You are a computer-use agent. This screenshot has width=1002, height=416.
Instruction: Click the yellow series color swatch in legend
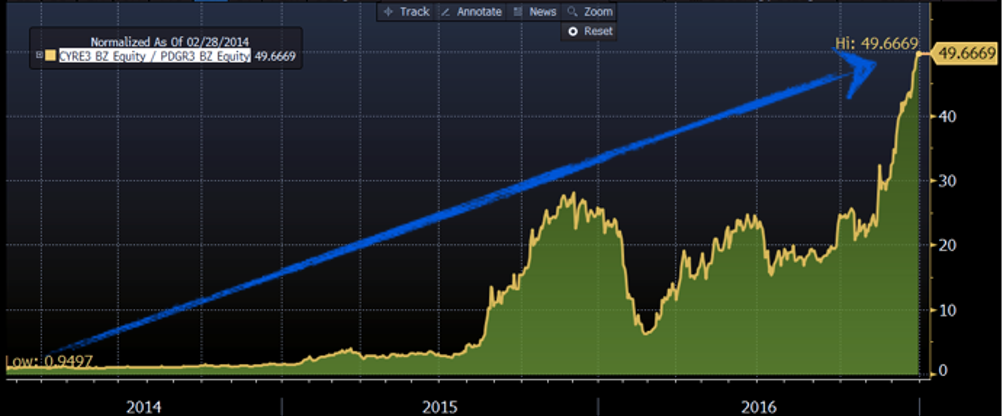click(x=49, y=56)
